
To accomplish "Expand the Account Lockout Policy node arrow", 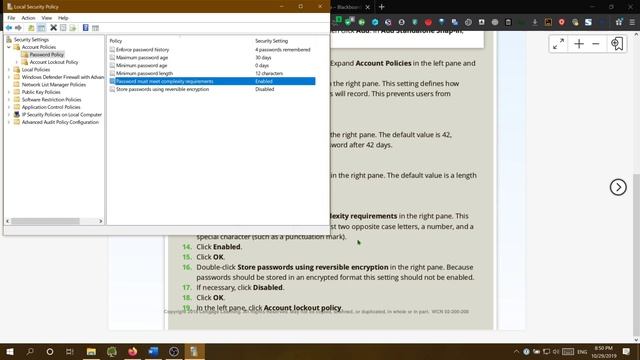I will pos(17,62).
